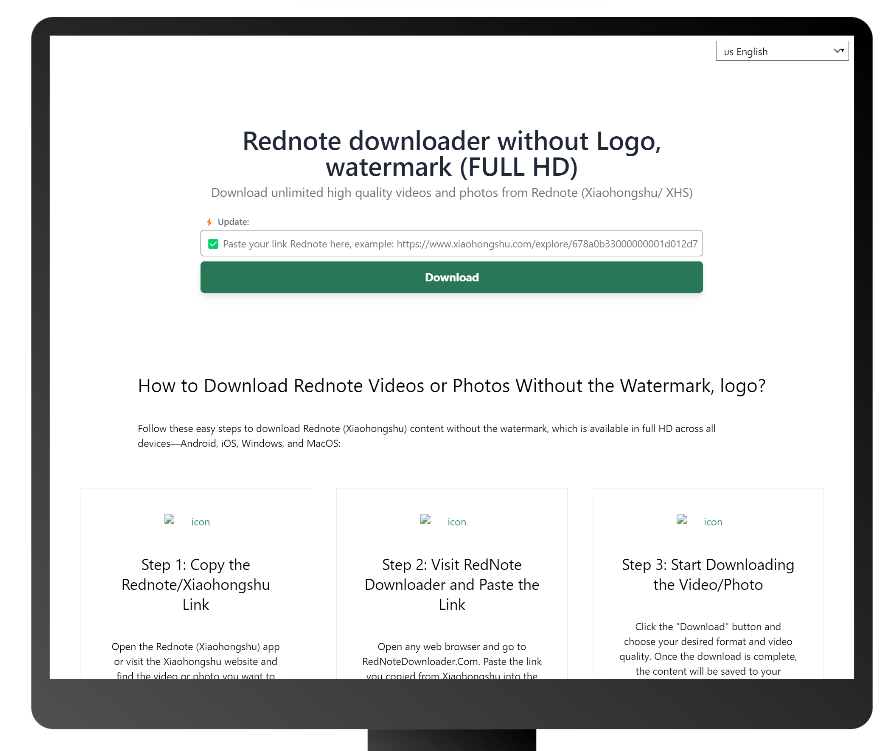This screenshot has height=751, width=893.
Task: Click the green checkmark in link field
Action: pyautogui.click(x=213, y=244)
